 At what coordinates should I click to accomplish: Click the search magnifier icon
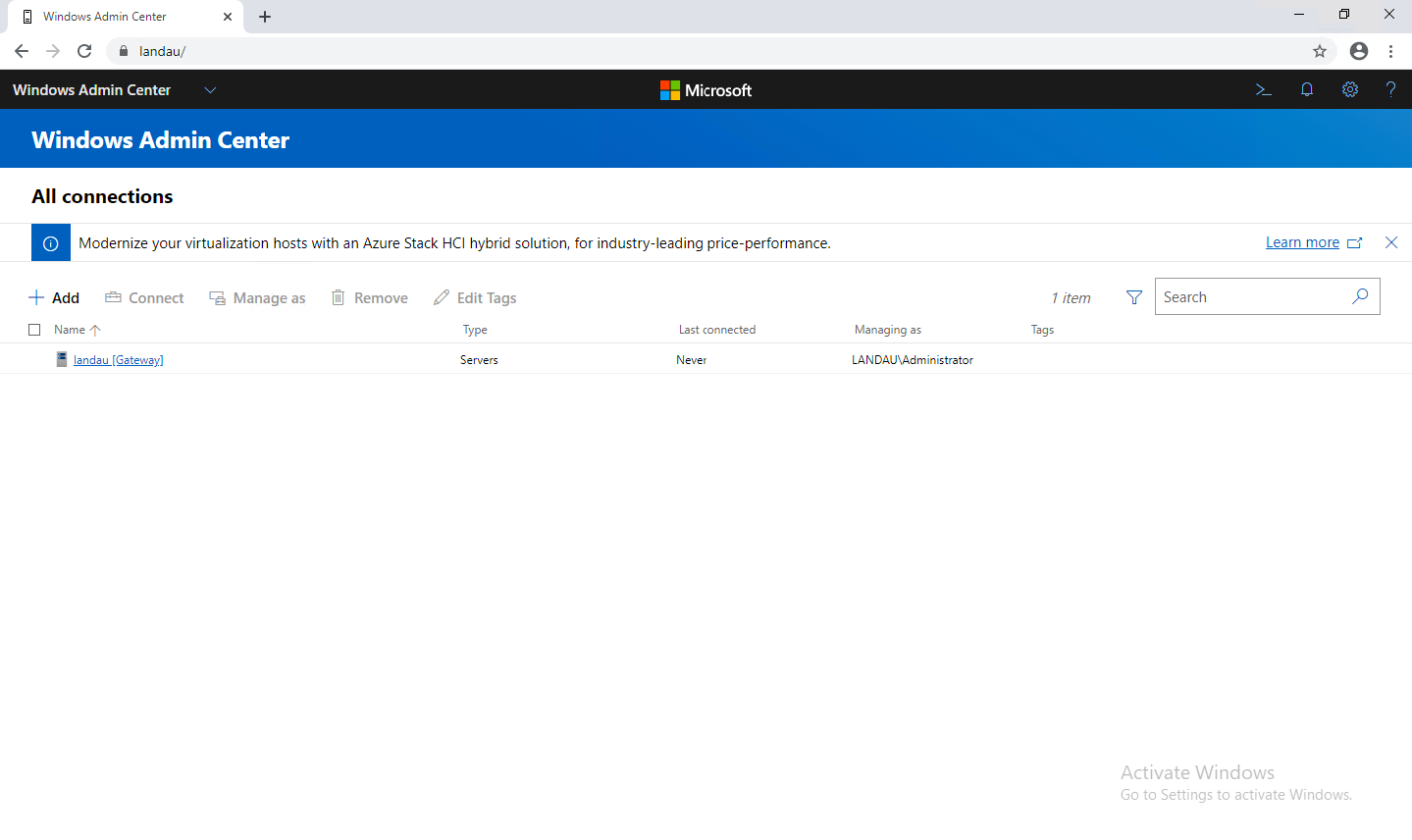pos(1360,296)
